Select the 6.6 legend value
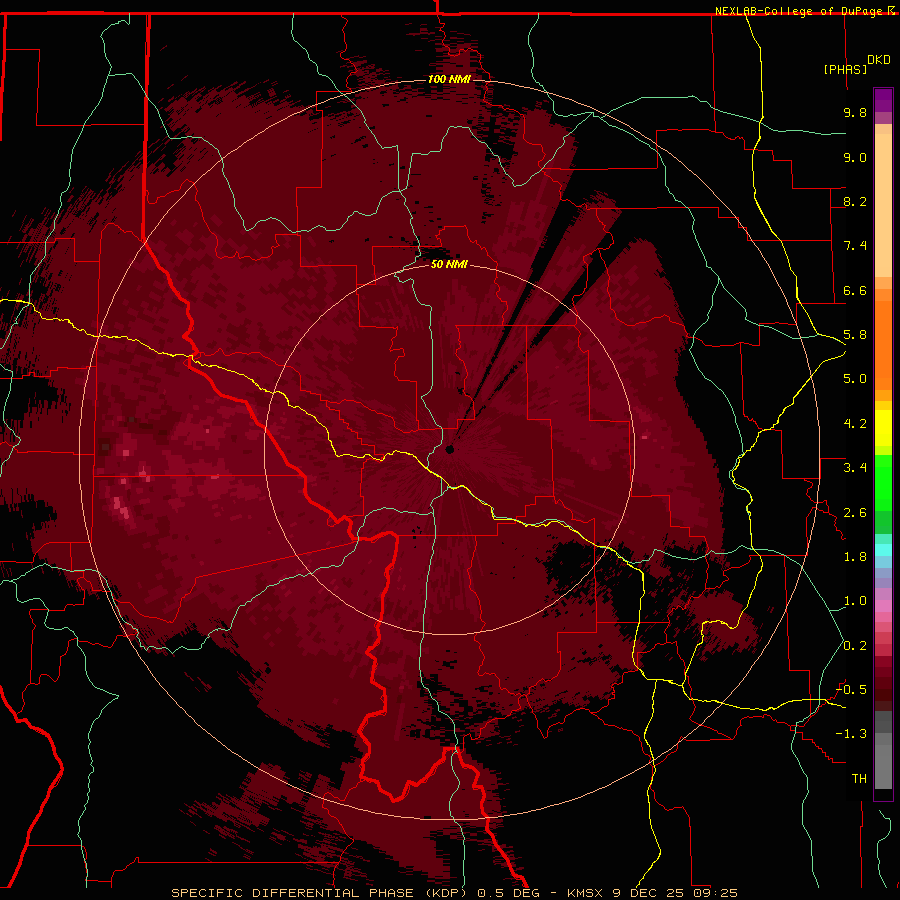The height and width of the screenshot is (900, 900). coord(855,290)
